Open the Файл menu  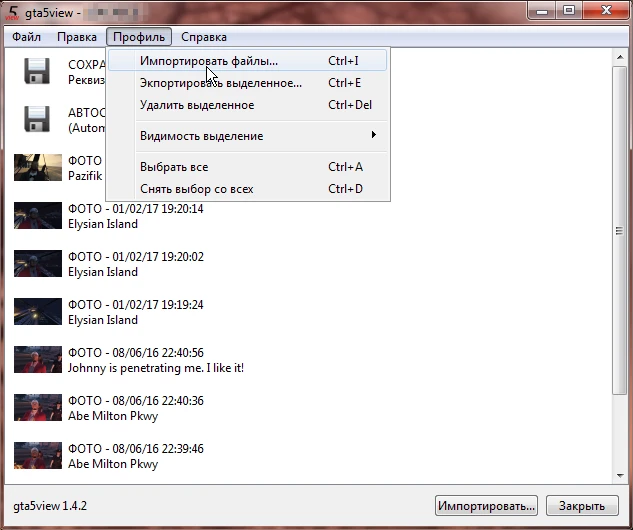(x=26, y=37)
